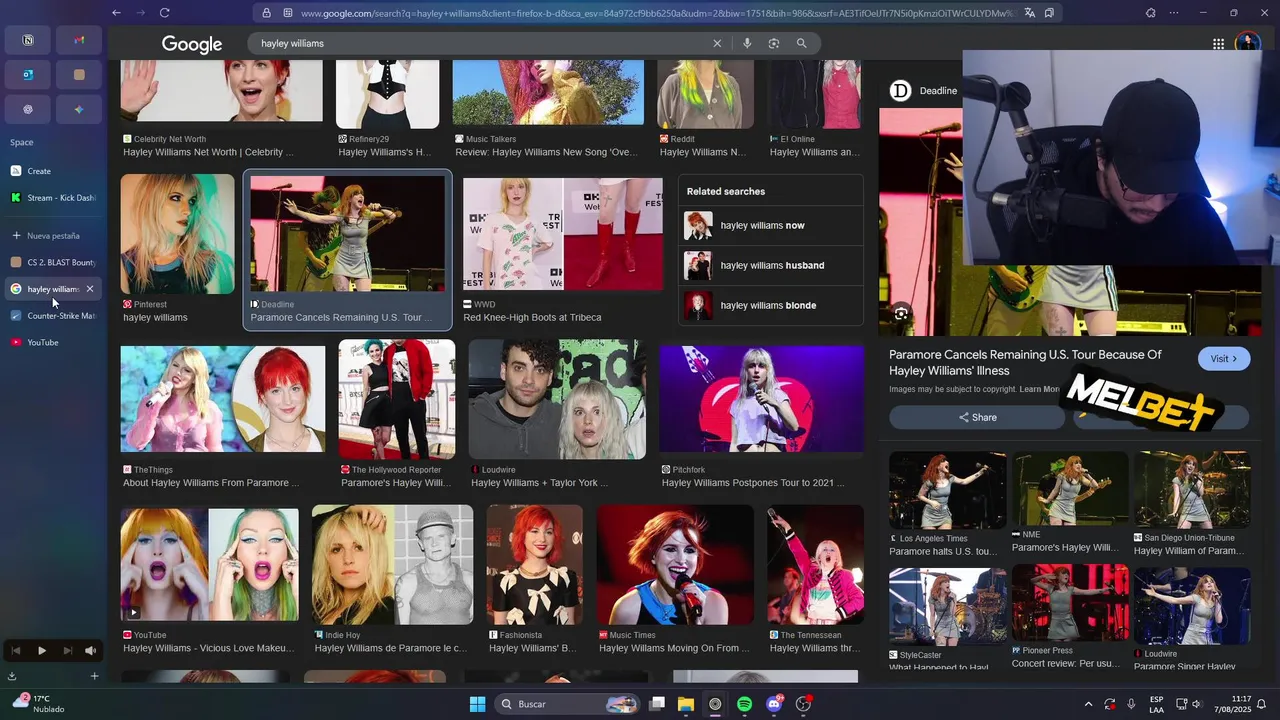Click the Google search input field

[x=480, y=44]
